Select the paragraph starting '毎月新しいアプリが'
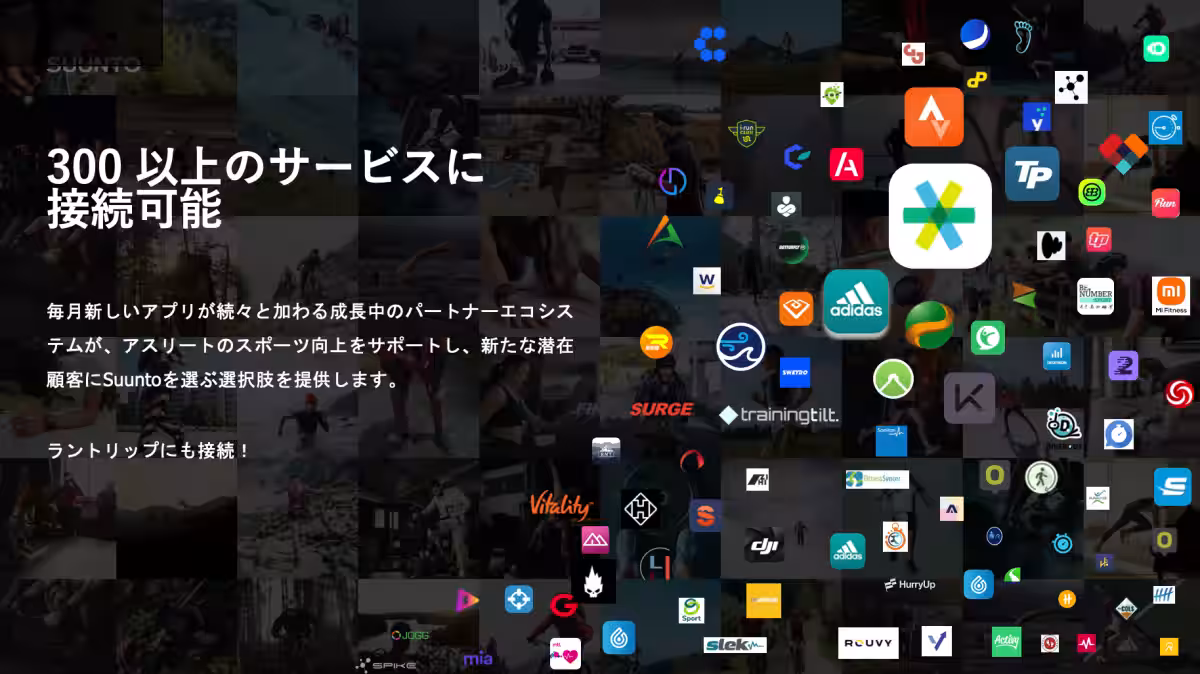 coord(310,346)
